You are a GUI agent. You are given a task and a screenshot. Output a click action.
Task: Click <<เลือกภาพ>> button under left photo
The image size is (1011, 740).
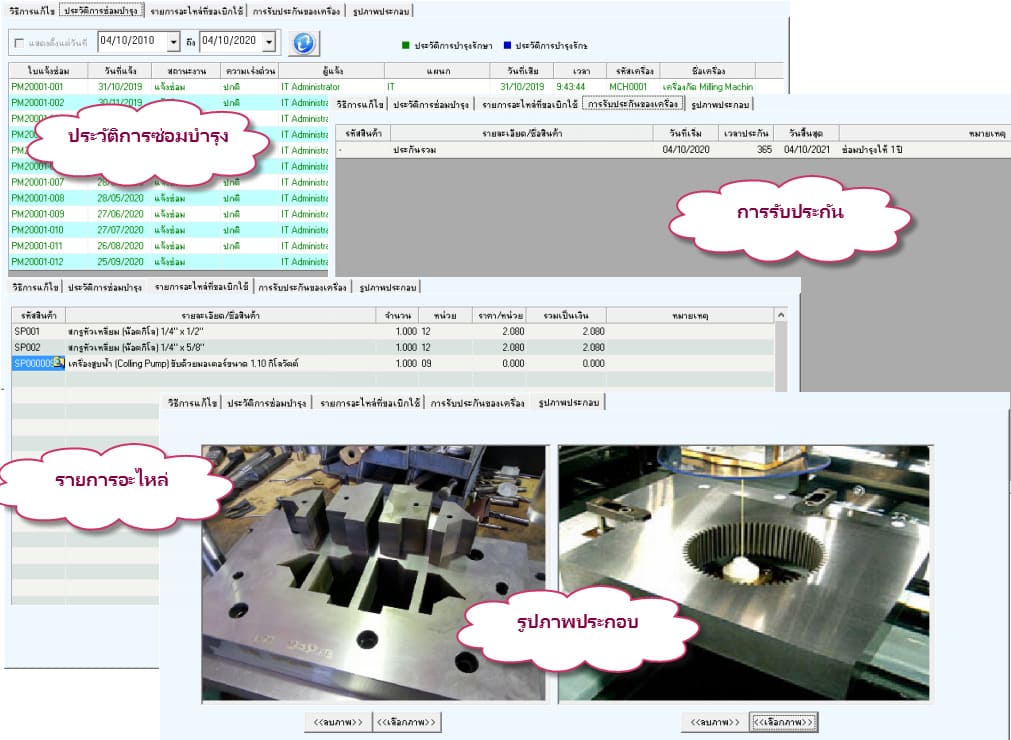[x=407, y=722]
